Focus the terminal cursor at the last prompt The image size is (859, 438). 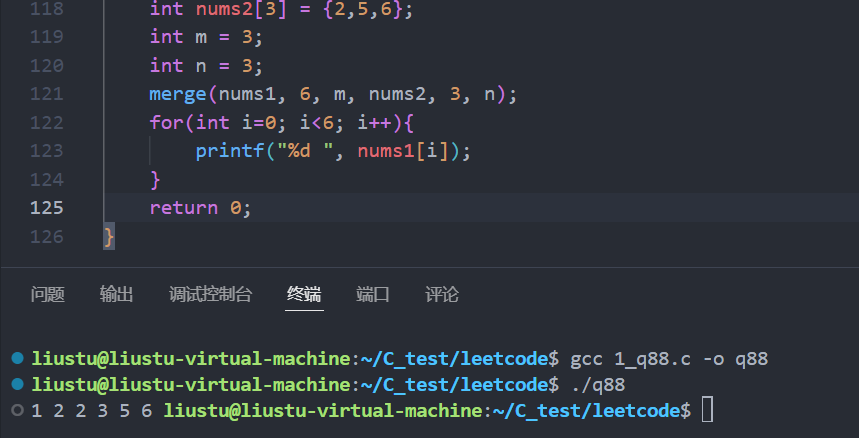point(707,410)
